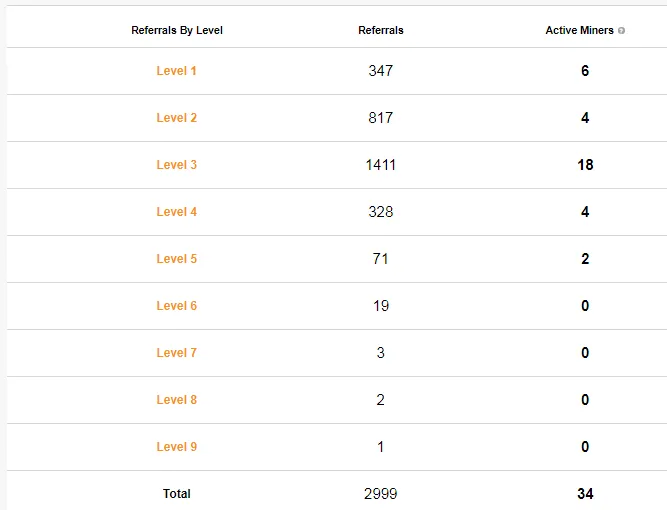Click Level 7 active miners value 0
The width and height of the screenshot is (667, 510).
coord(585,353)
